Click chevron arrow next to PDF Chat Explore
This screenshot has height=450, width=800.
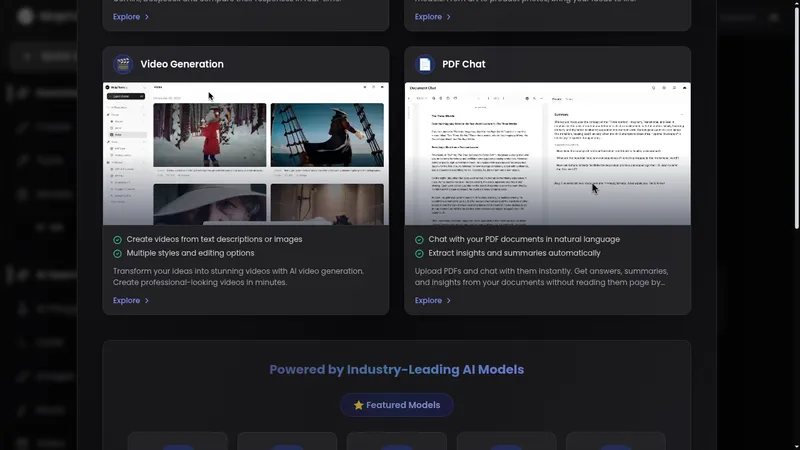tap(448, 301)
